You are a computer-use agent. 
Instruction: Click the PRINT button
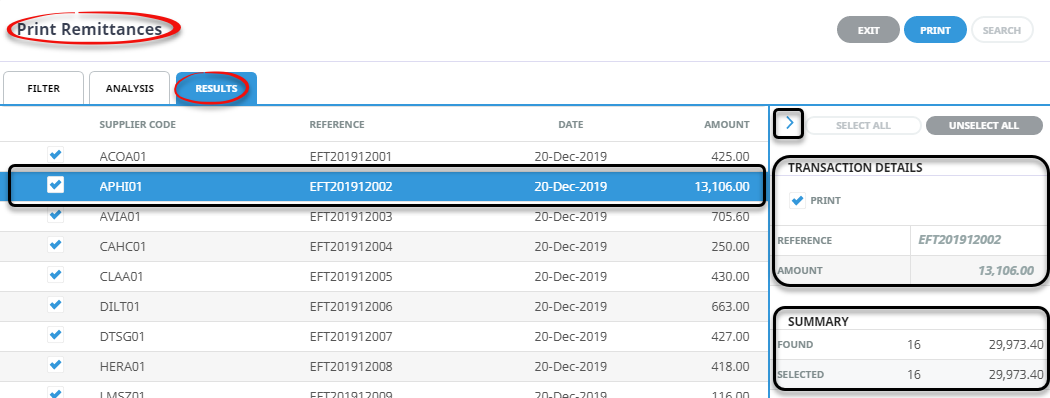tap(935, 30)
